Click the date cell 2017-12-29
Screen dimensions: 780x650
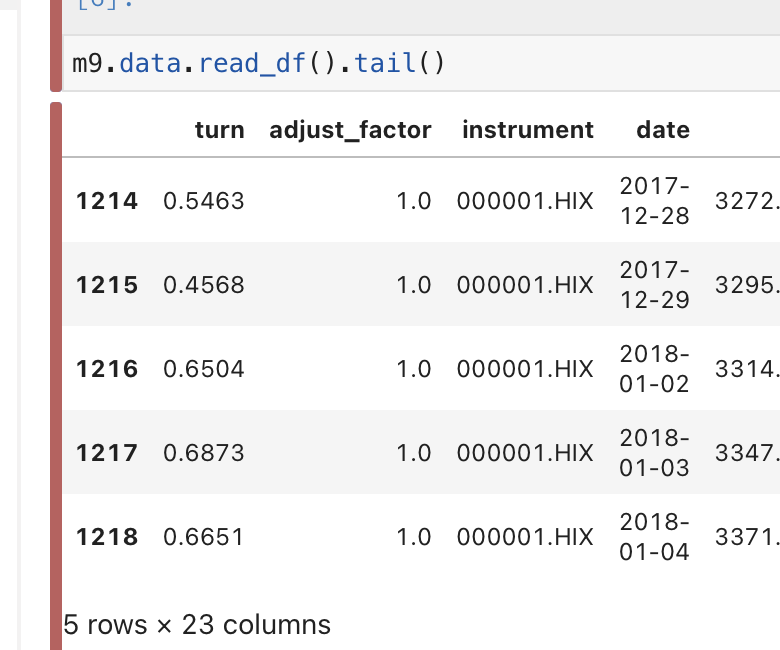click(654, 285)
